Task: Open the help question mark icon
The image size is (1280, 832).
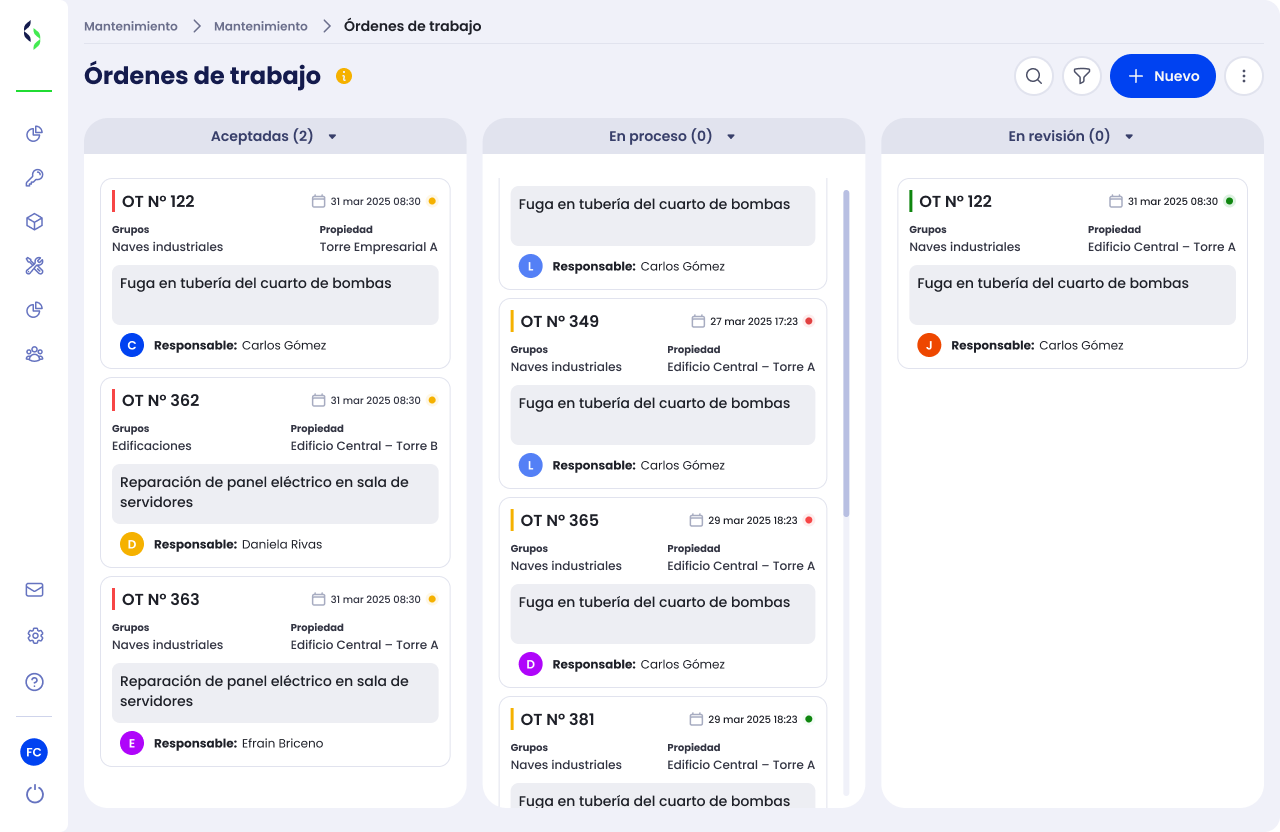Action: 34,682
